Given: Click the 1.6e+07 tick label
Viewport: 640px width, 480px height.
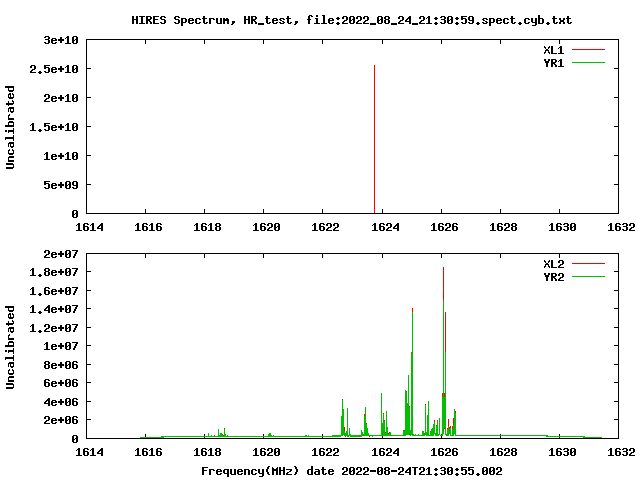Looking at the screenshot, I should click(53, 291).
